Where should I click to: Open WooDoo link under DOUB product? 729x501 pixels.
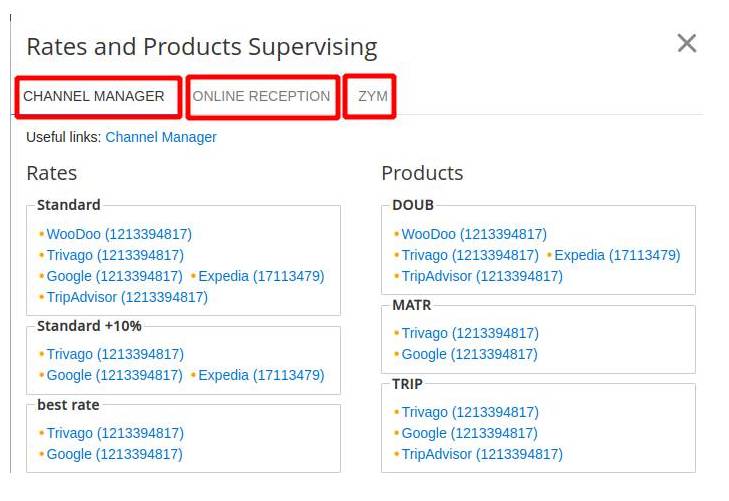click(x=474, y=234)
